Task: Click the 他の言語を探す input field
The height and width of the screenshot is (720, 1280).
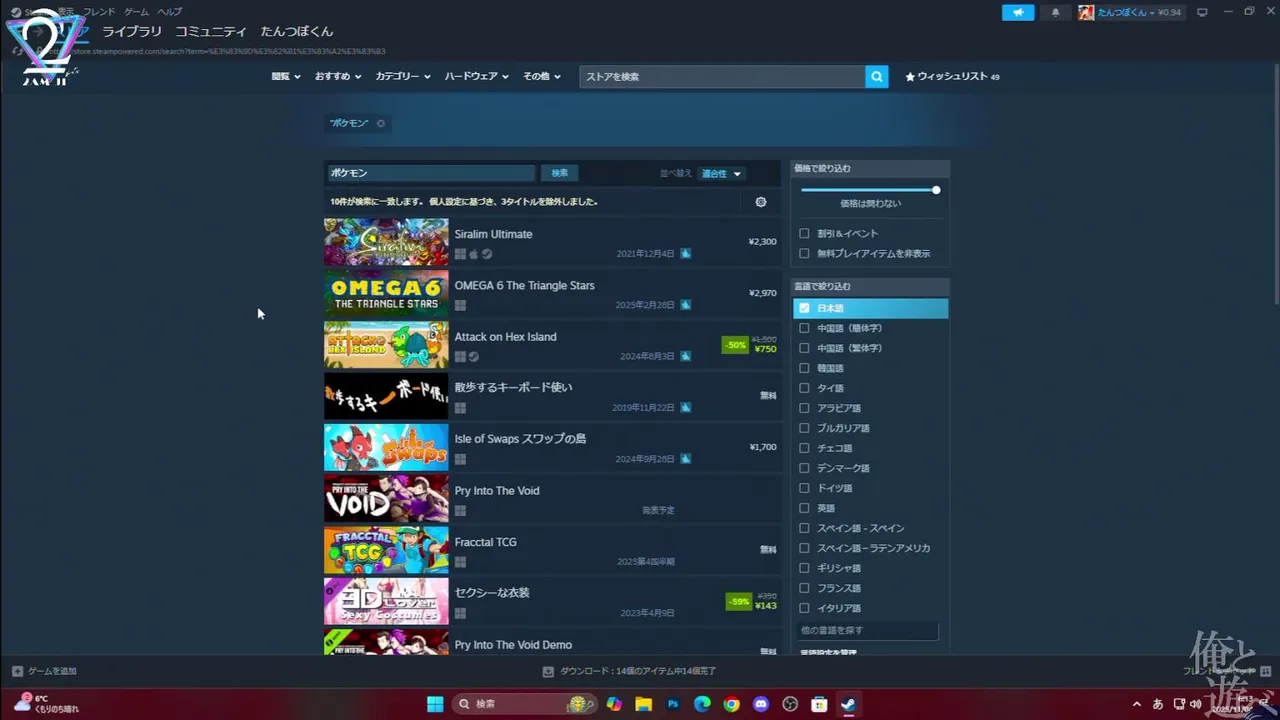Action: point(868,630)
